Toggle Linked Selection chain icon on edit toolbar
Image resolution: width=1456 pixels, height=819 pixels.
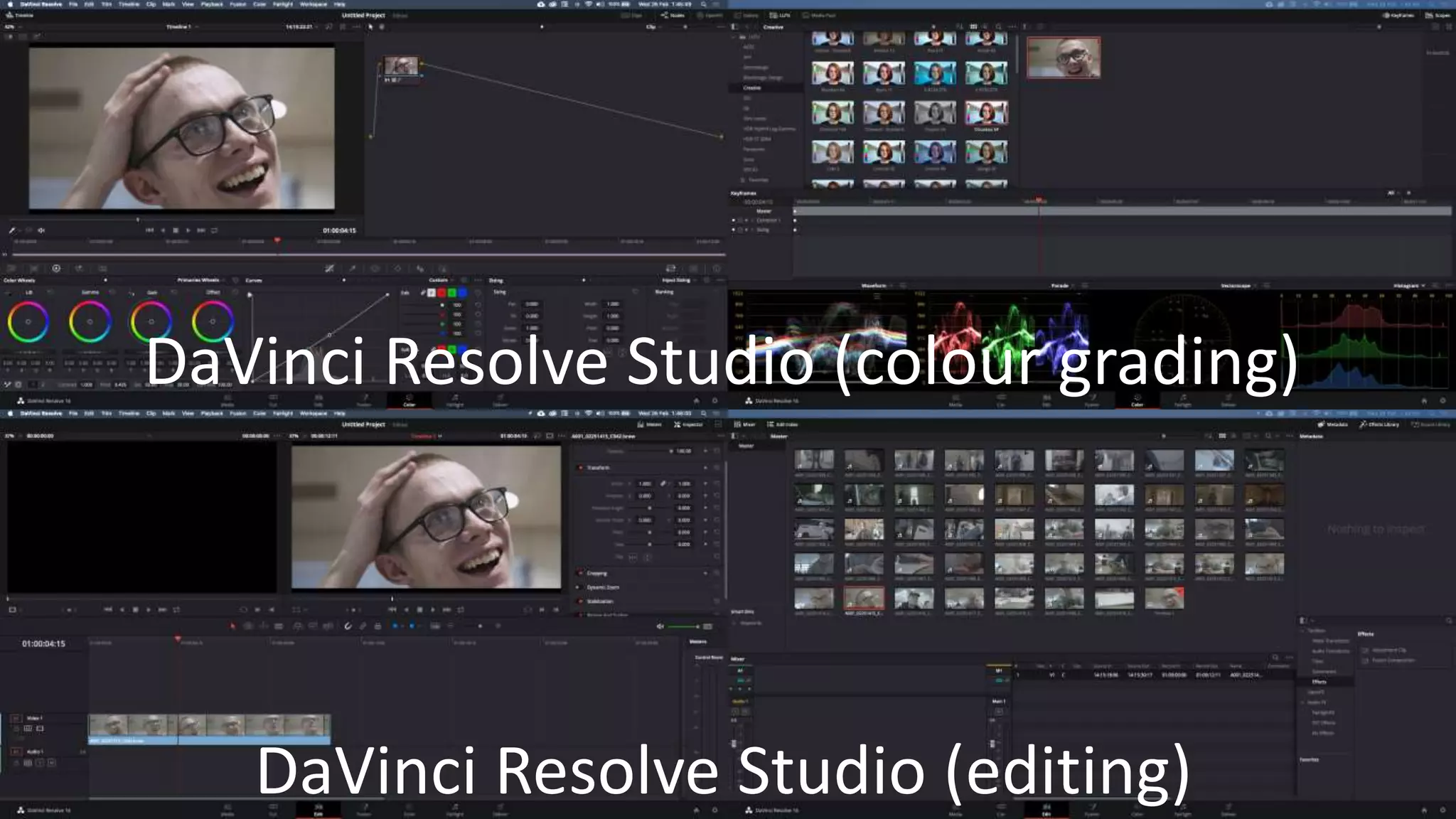[363, 626]
